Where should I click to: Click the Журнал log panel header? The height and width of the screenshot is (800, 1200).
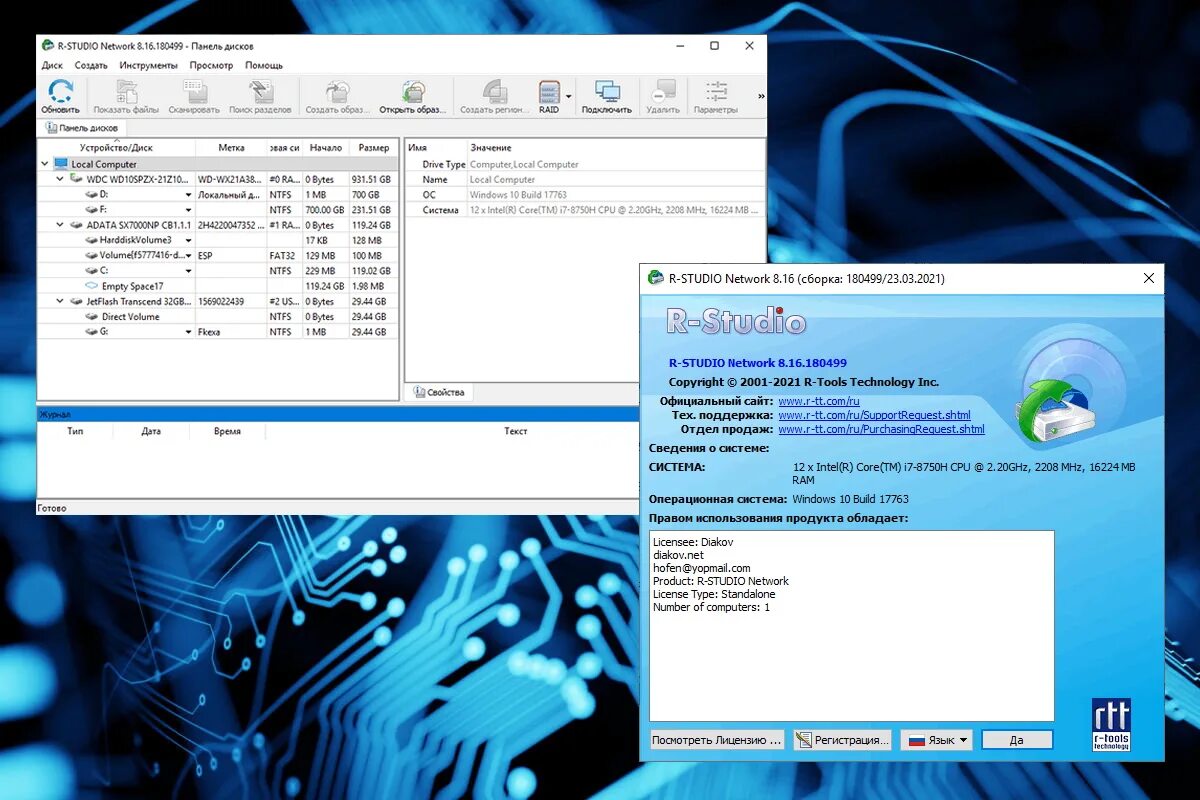point(337,413)
